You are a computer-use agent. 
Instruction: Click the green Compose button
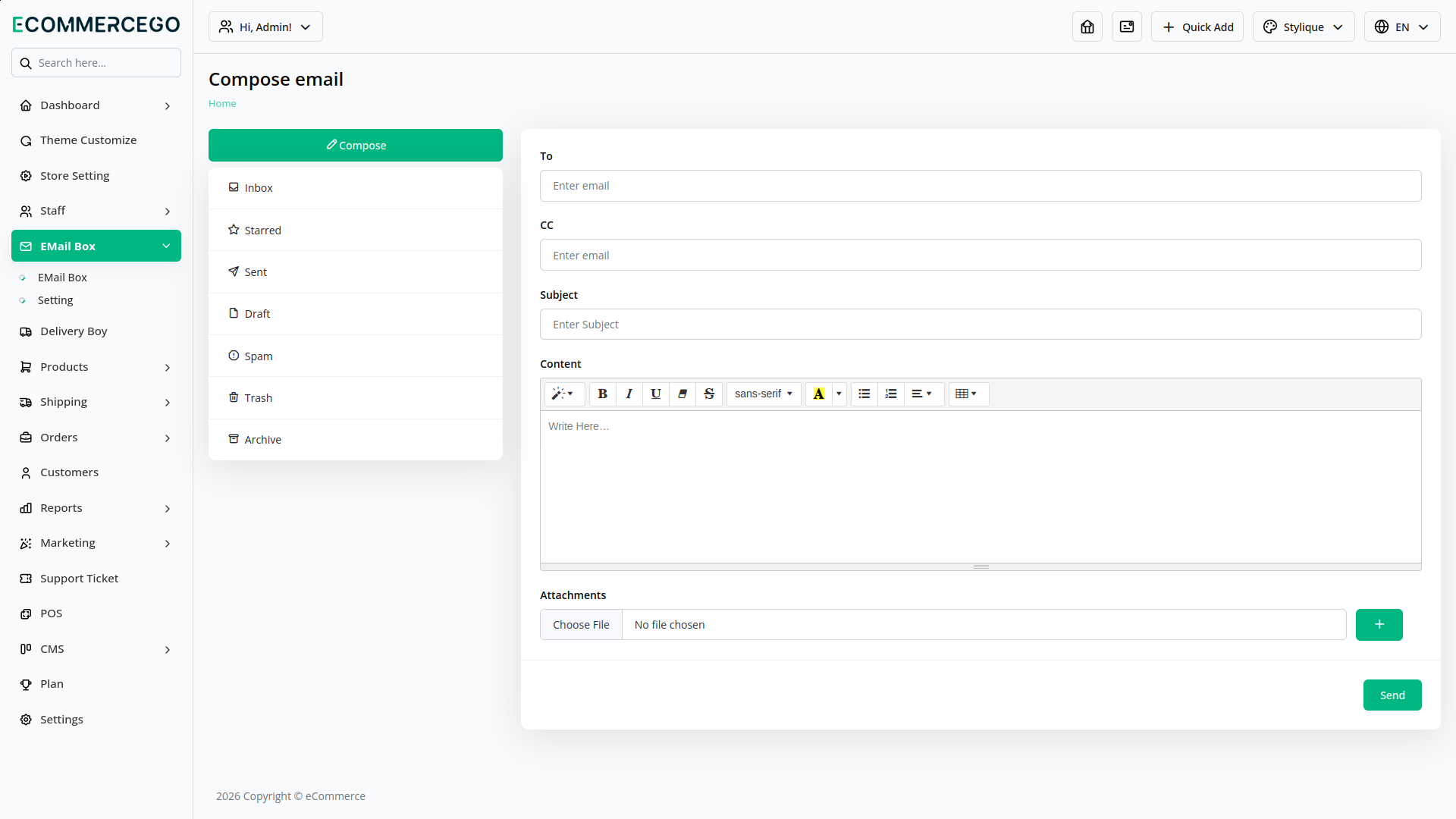[356, 145]
